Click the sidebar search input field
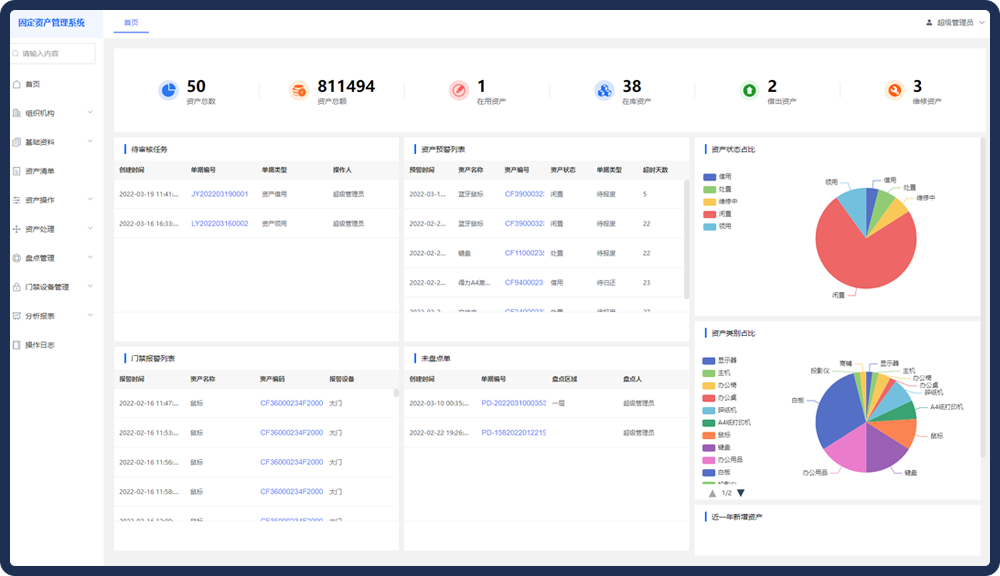Screen dimensions: 1000x576 [x=57, y=53]
